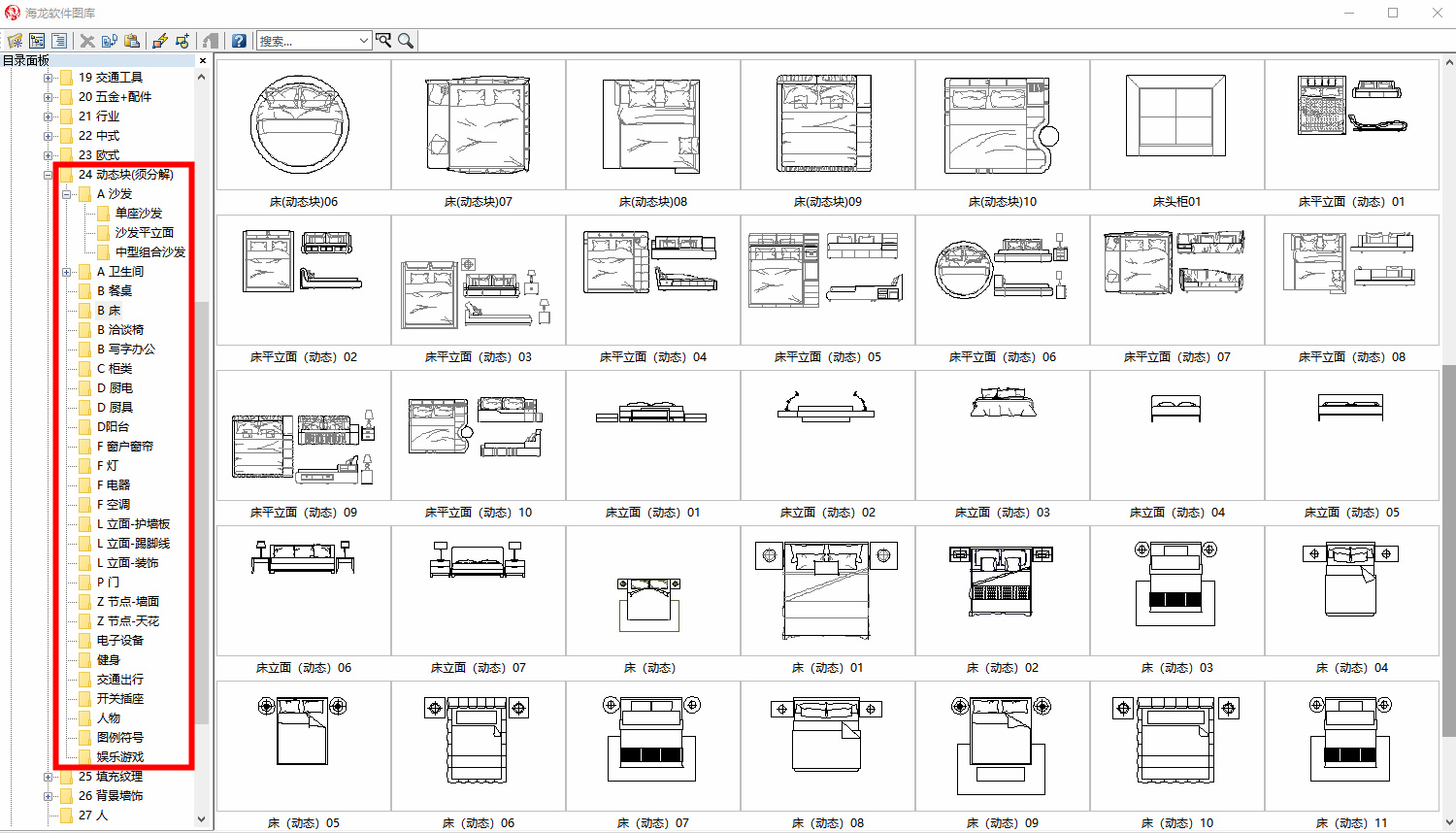Open help with the question mark icon
The height and width of the screenshot is (833, 1456).
pyautogui.click(x=239, y=41)
